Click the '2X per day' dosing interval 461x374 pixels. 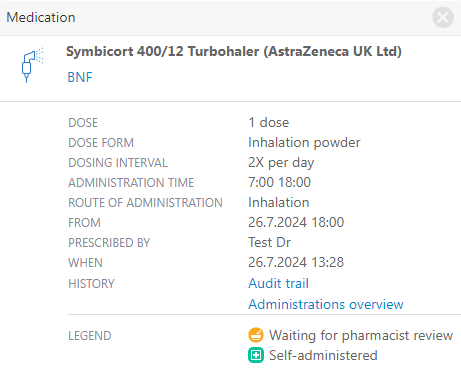click(x=281, y=163)
